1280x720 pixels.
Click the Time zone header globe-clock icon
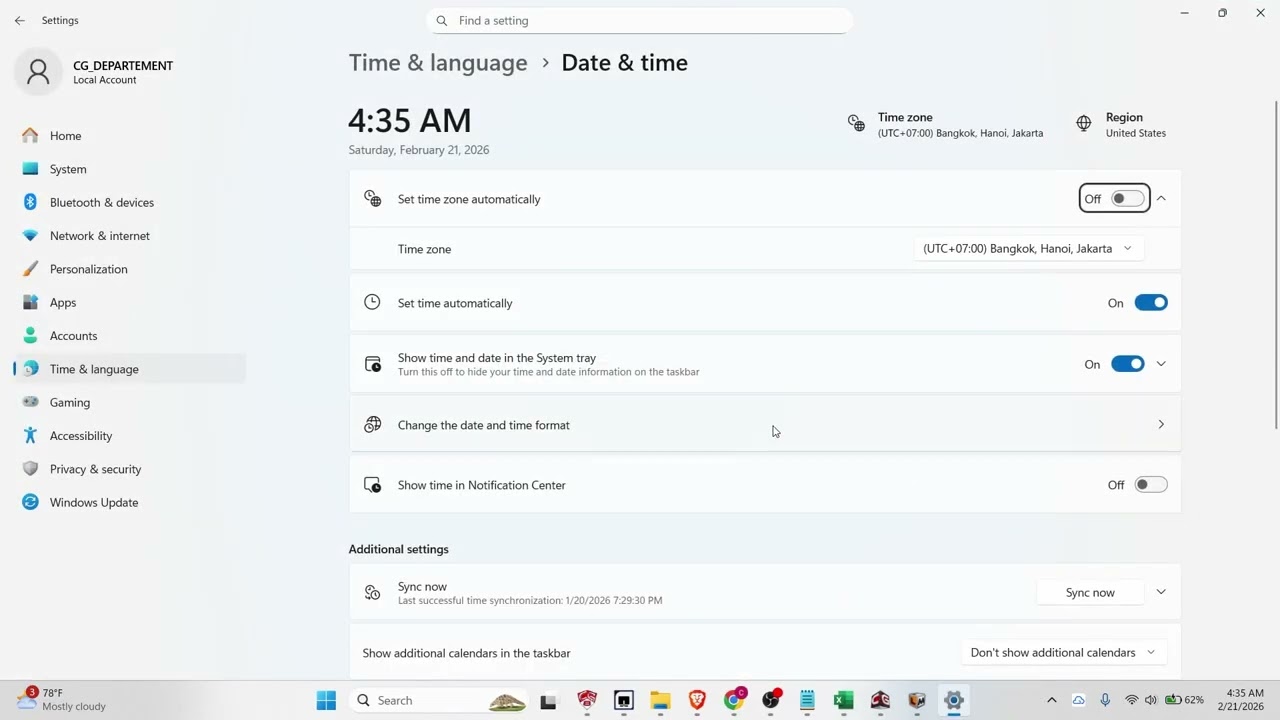856,123
